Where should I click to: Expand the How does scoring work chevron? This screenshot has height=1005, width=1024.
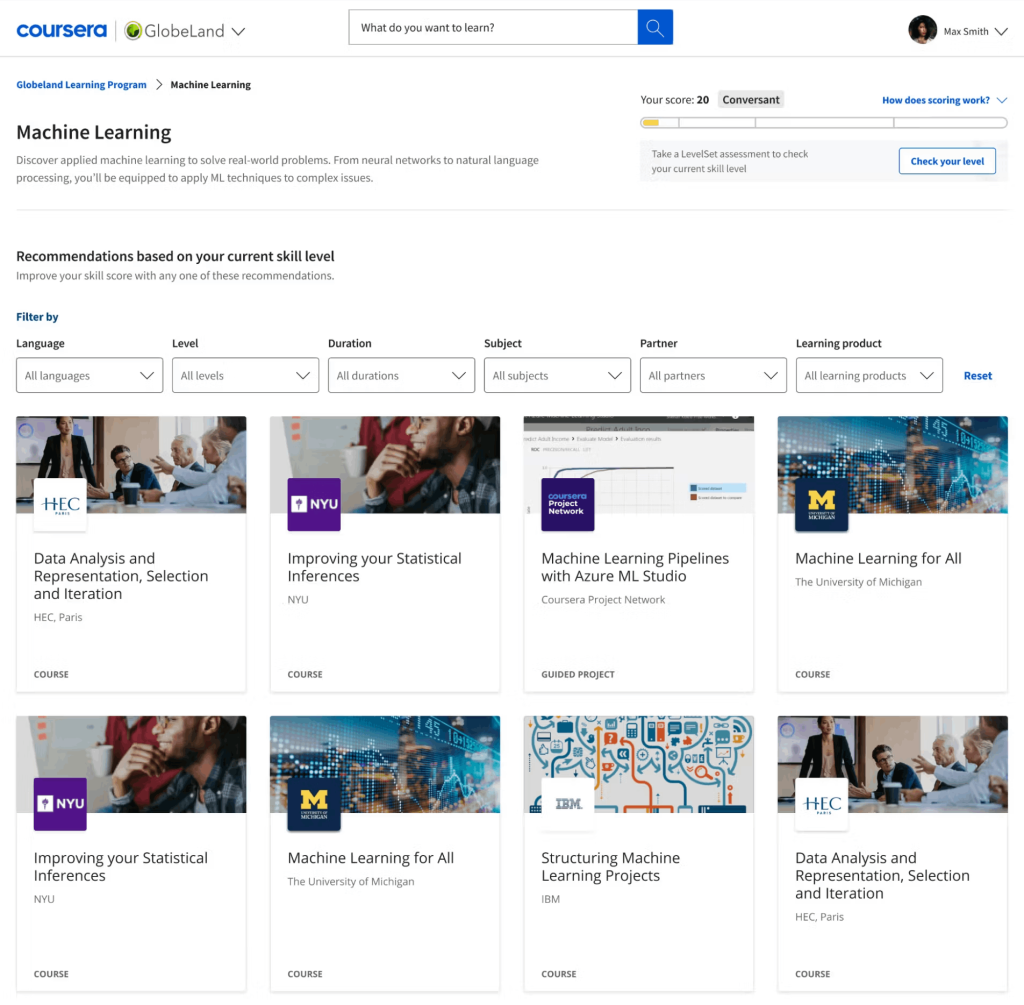[x=1002, y=101]
